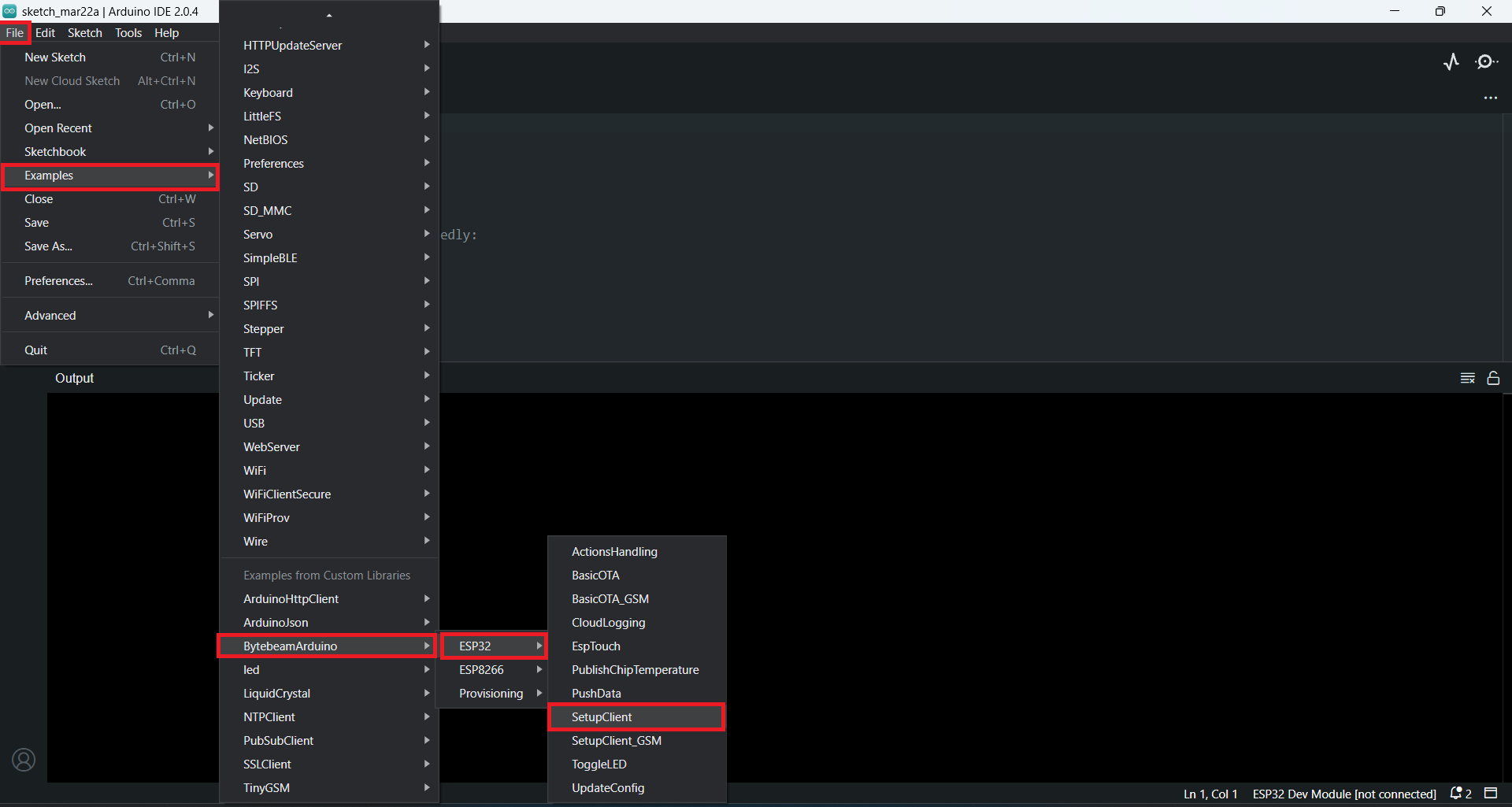Open the PushData example
Viewport: 1512px width, 807px height.
[637, 694]
